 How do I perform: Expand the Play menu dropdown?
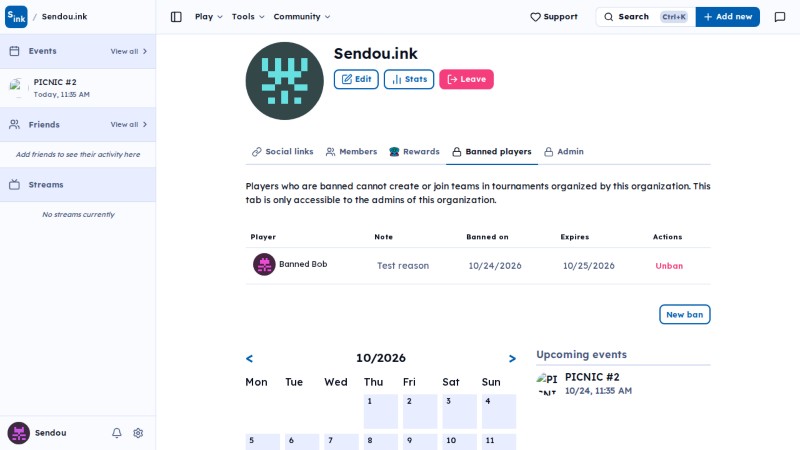tap(209, 17)
